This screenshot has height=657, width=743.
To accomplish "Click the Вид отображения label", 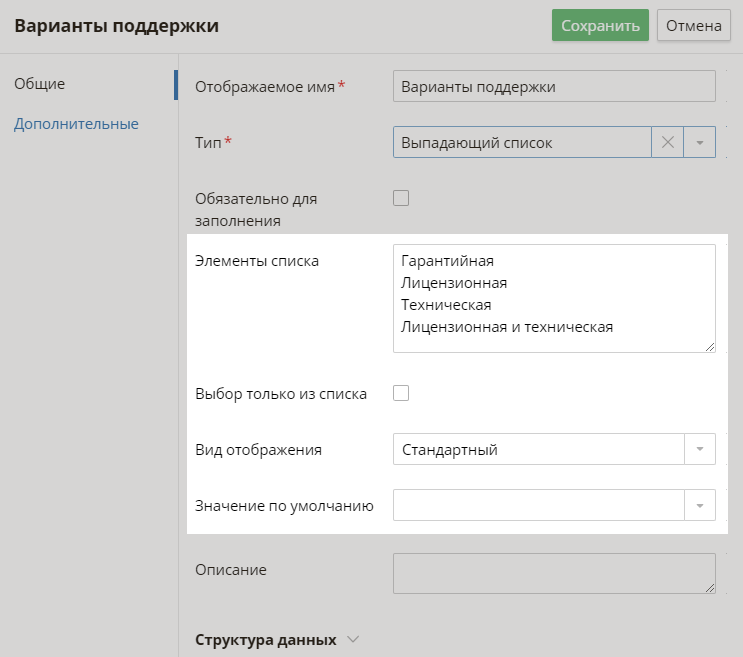I will [x=258, y=450].
